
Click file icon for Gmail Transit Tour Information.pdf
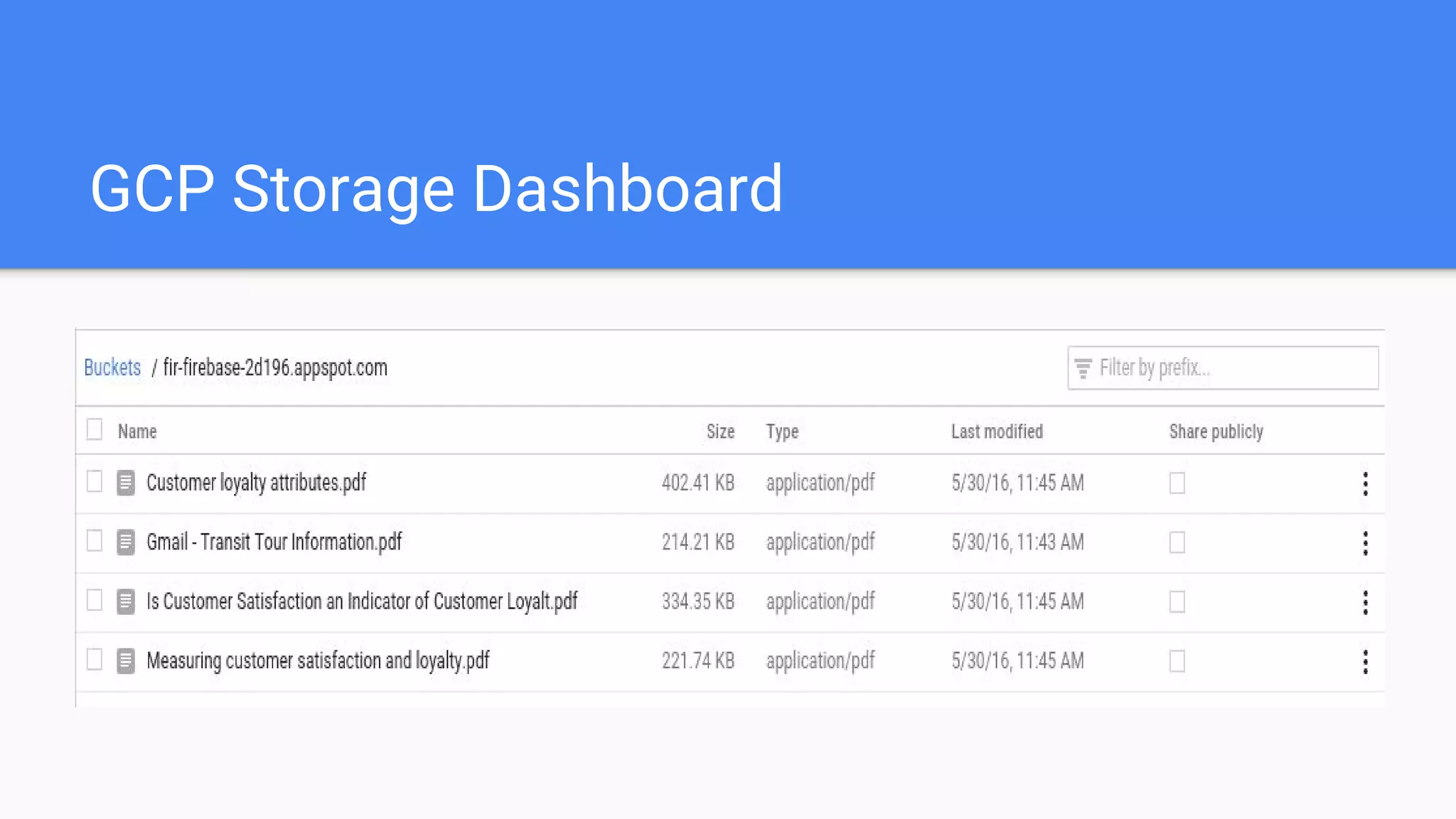(x=126, y=542)
